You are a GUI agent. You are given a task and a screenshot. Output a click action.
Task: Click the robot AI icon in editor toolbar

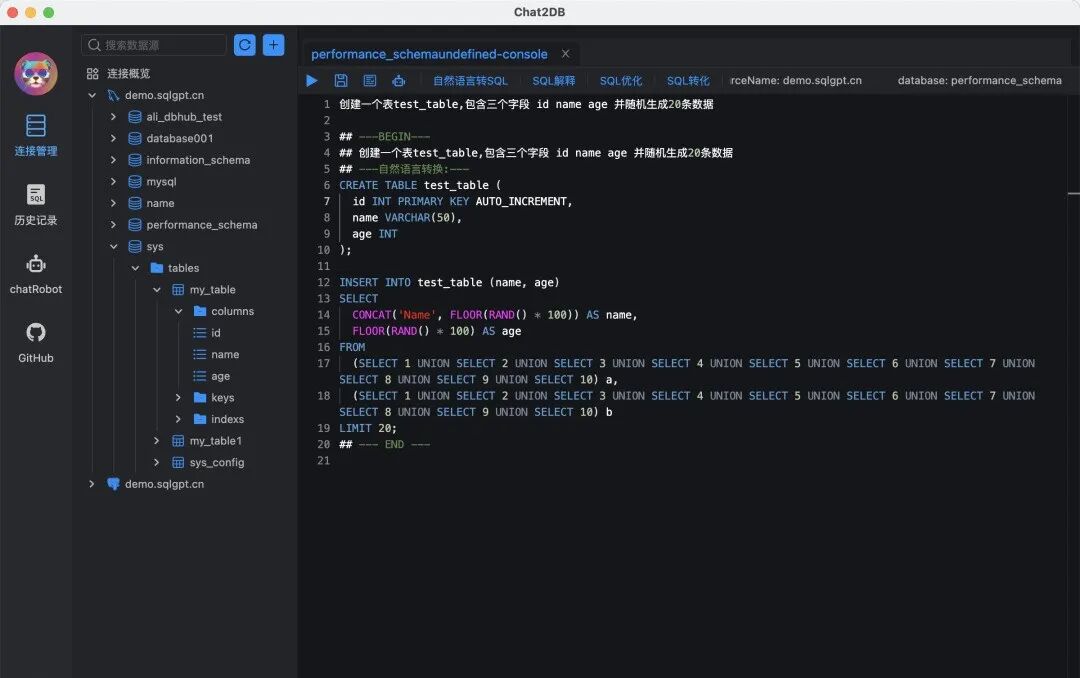pos(399,81)
